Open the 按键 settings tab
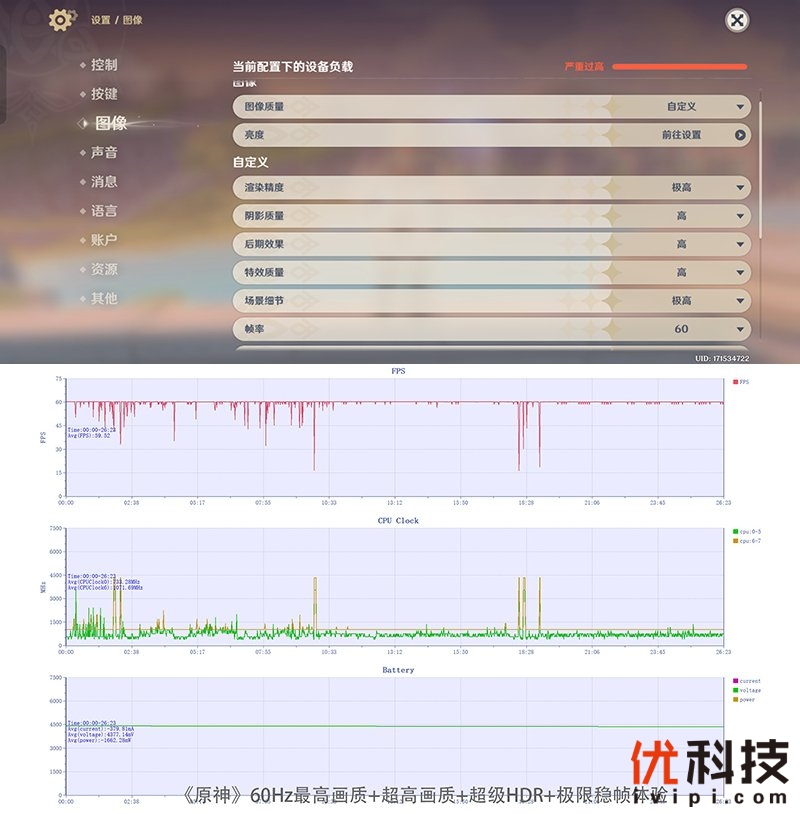 103,94
